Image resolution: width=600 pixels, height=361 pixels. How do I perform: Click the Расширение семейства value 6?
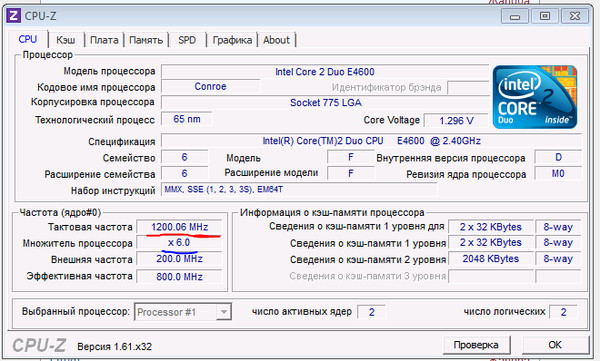pos(184,173)
